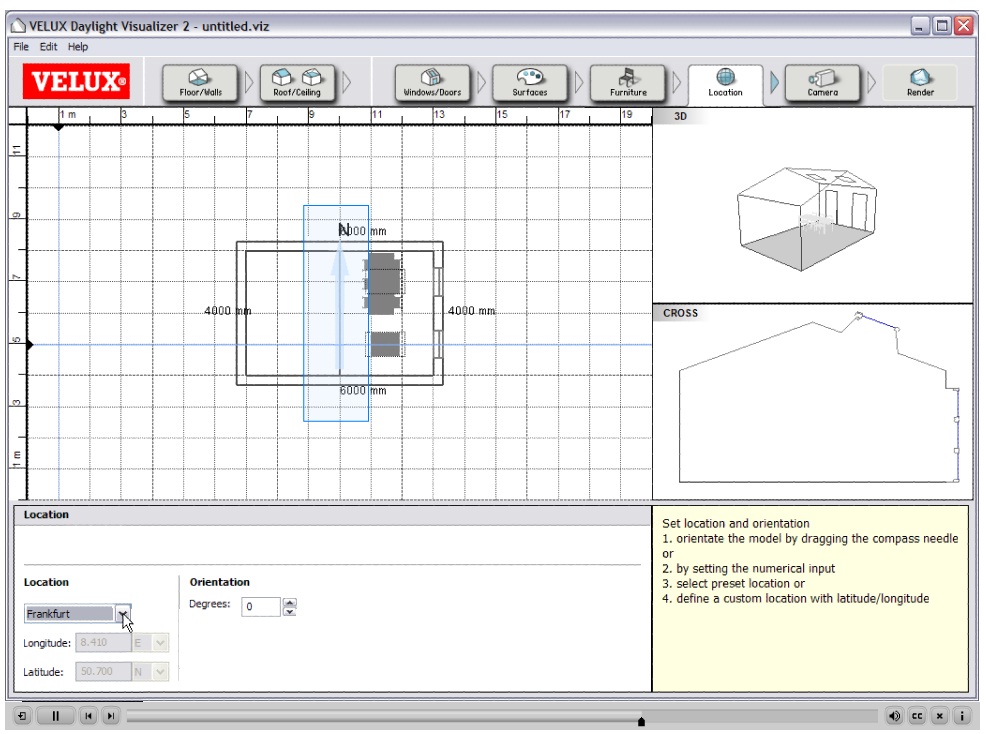Image resolution: width=988 pixels, height=734 pixels.
Task: Click the Latitude 50.700 field
Action: (103, 672)
